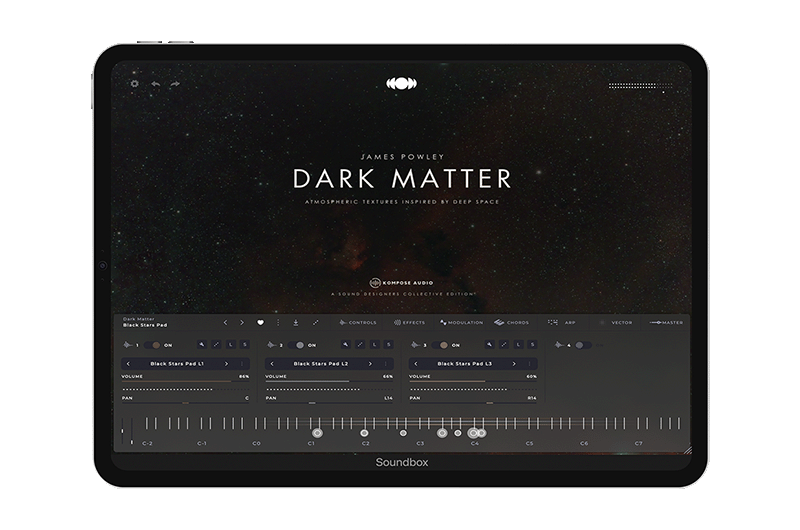This screenshot has height=530, width=800.
Task: Open Black Stars Pad L3 options dots
Action: click(x=529, y=364)
